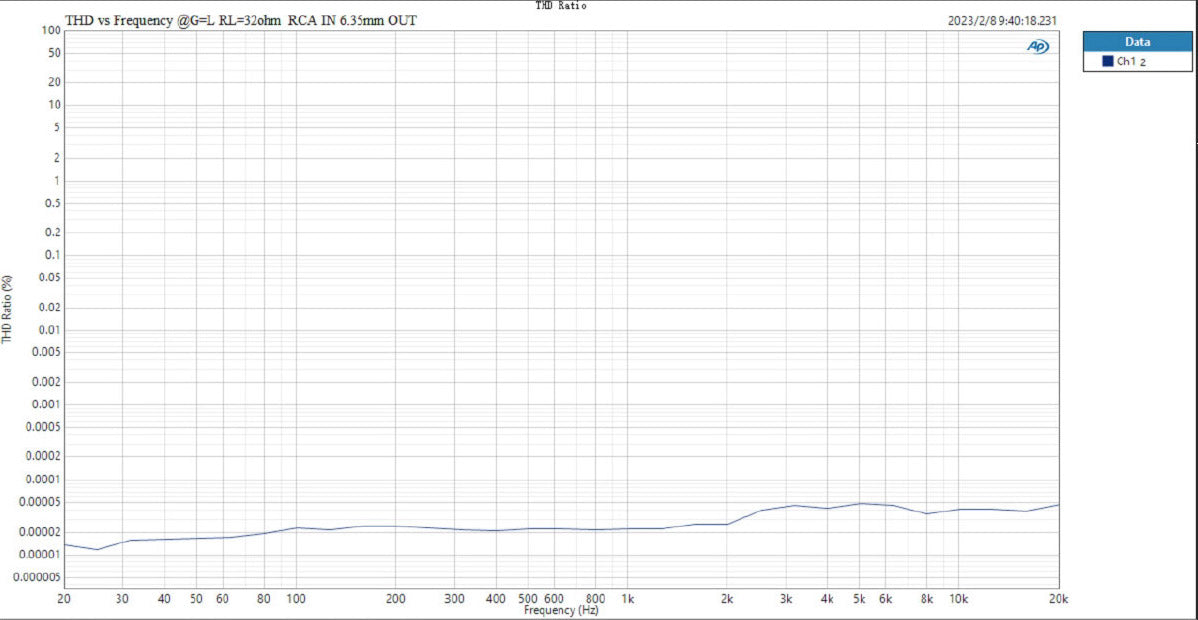
Task: Click the trace peak near 5k Hz
Action: [860, 503]
